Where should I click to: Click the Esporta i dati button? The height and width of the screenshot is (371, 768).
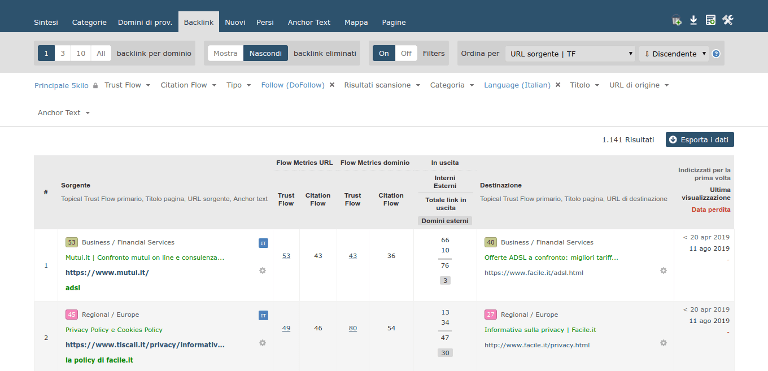coord(699,140)
